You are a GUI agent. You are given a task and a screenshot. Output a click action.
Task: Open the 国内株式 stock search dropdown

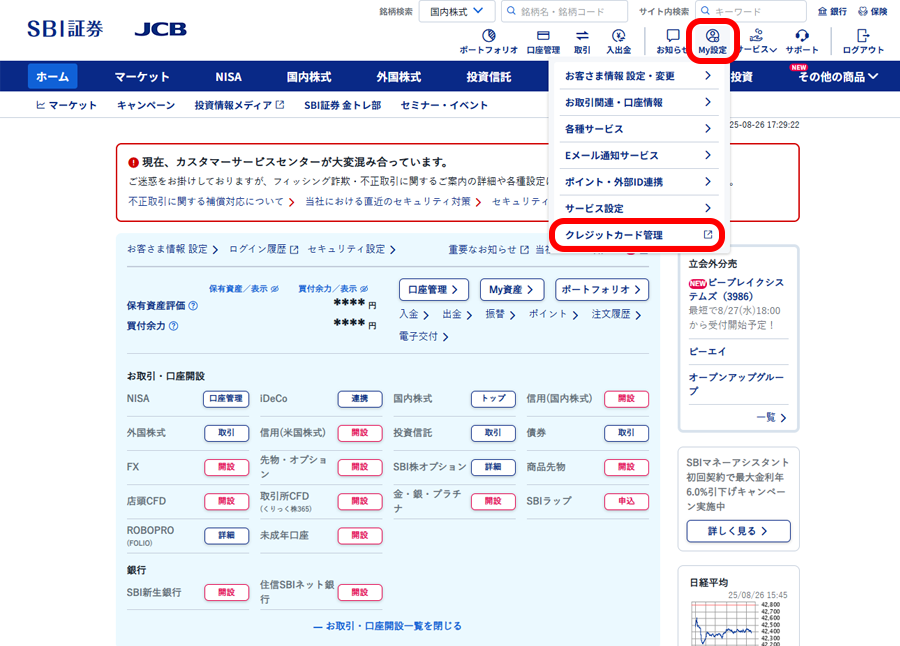point(455,11)
